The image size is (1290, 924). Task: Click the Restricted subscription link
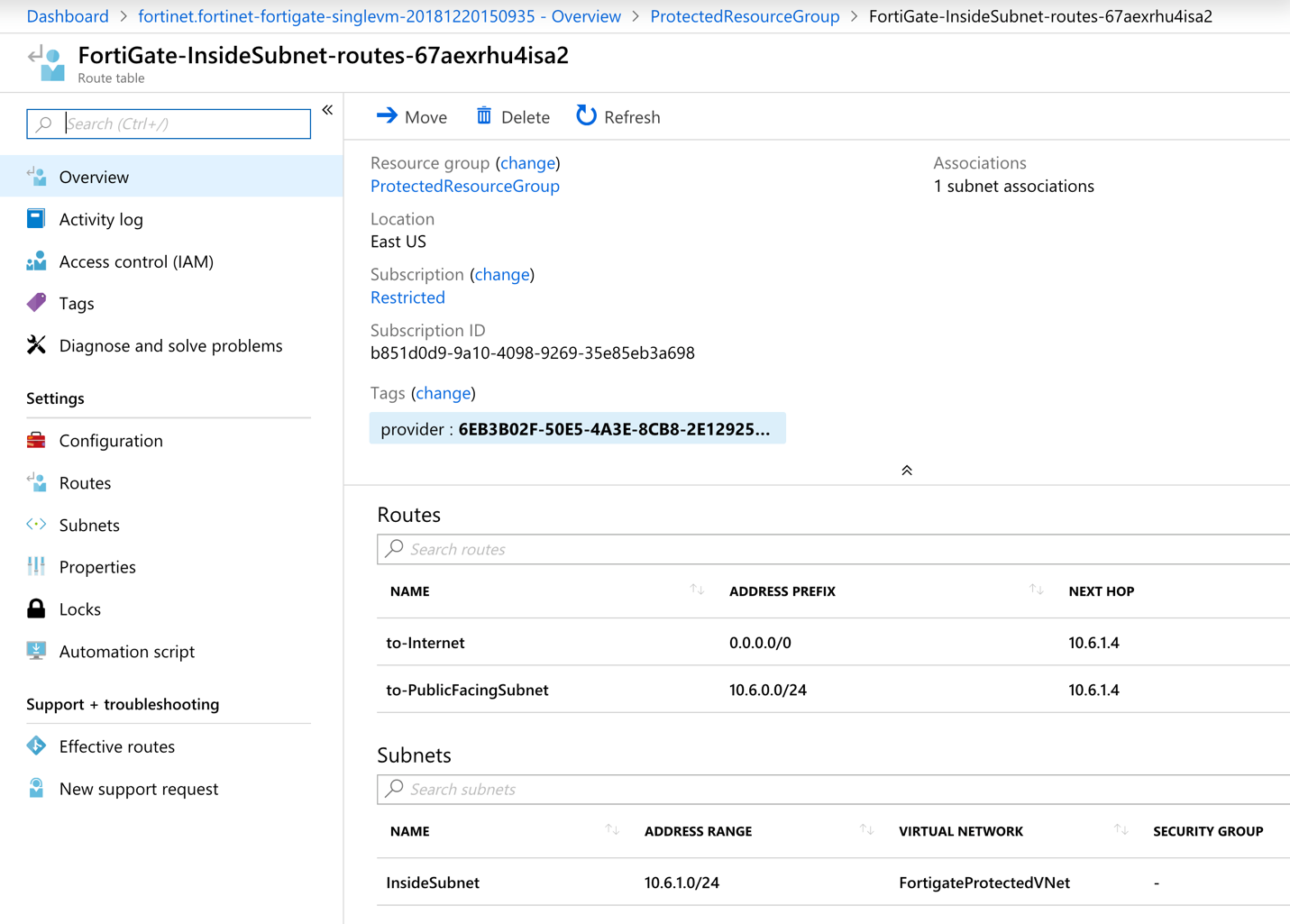407,297
